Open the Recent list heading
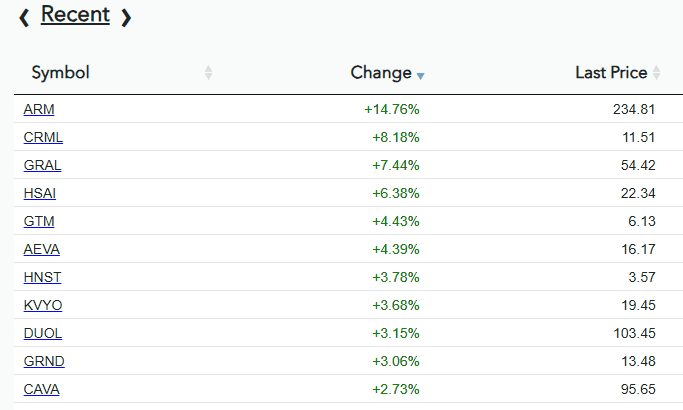This screenshot has height=410, width=683. point(75,15)
